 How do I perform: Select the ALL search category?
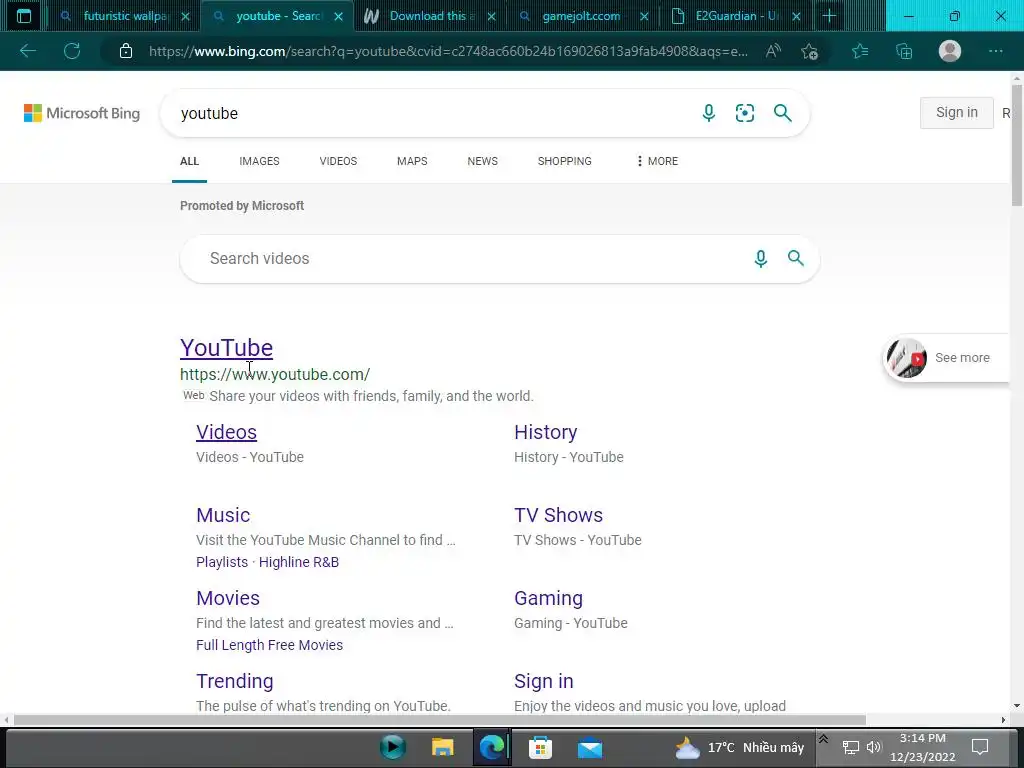189,161
